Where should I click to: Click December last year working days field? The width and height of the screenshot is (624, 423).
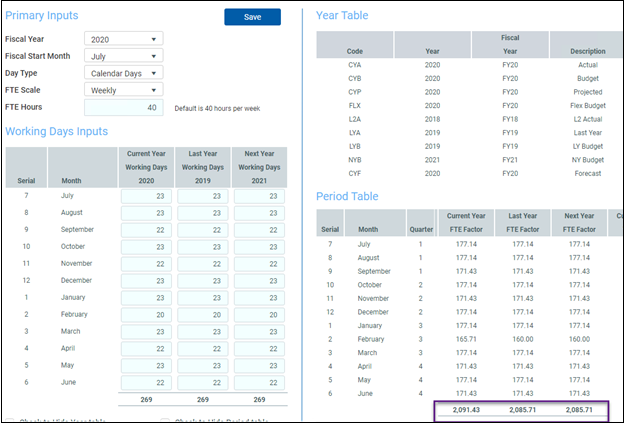pos(203,281)
